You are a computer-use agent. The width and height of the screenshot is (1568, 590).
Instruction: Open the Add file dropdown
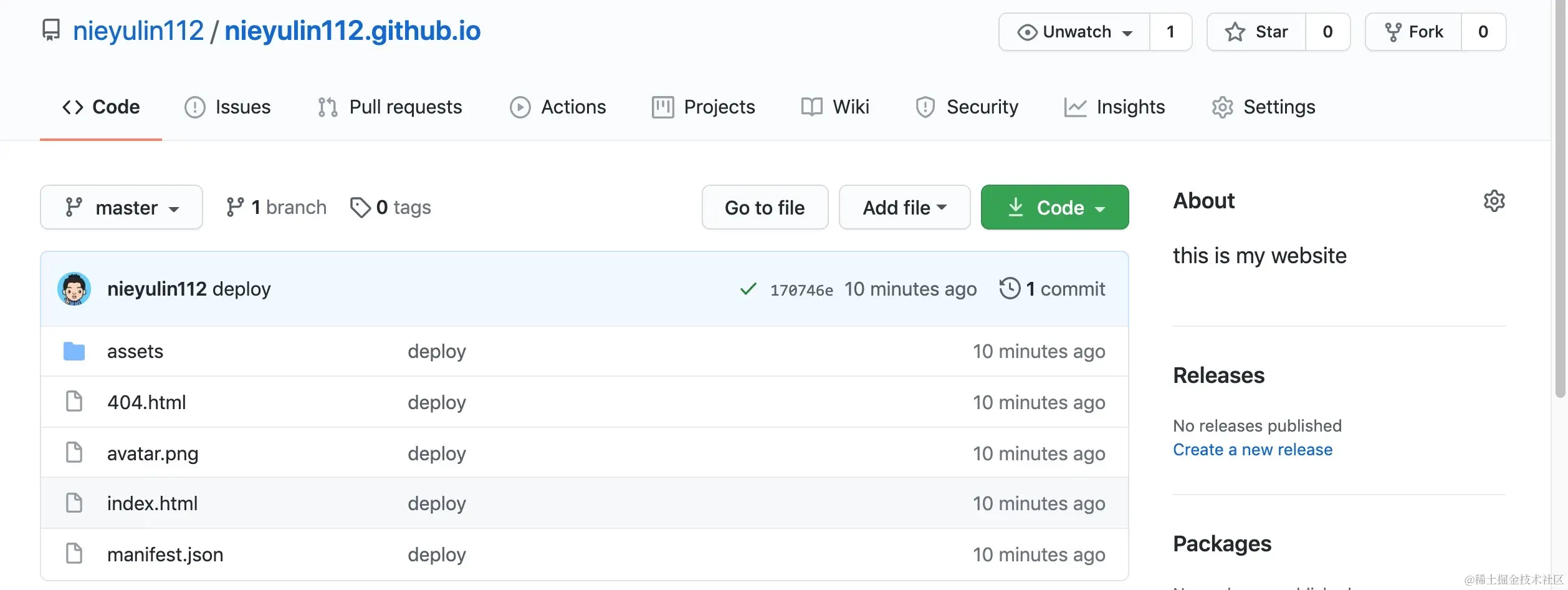point(904,207)
